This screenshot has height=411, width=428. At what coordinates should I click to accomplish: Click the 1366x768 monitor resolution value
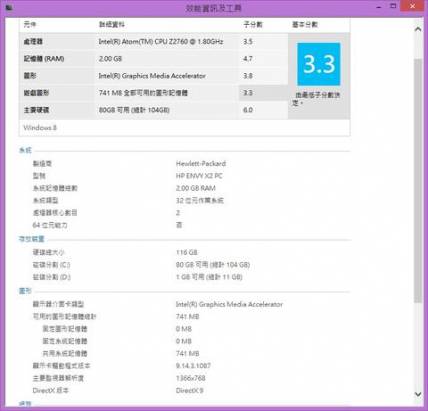[191, 378]
